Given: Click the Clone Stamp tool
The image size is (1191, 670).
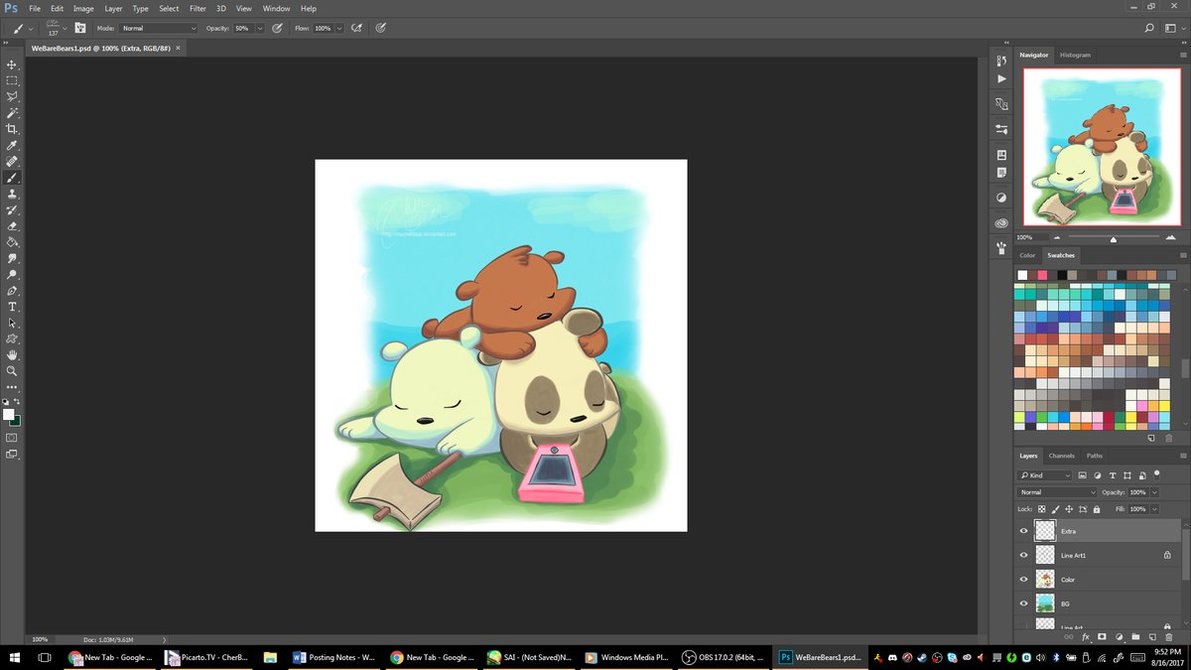Looking at the screenshot, I should pyautogui.click(x=12, y=194).
